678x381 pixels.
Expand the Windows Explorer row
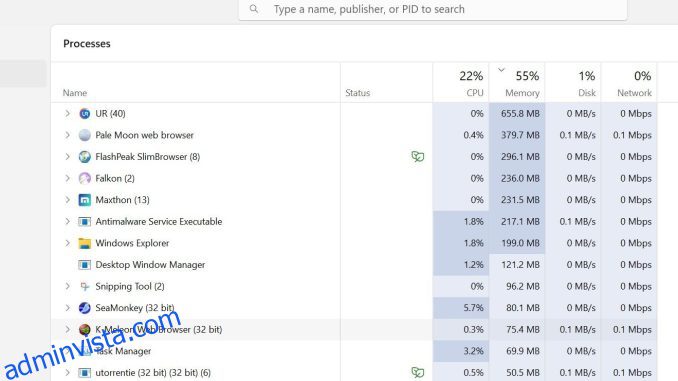tap(67, 243)
